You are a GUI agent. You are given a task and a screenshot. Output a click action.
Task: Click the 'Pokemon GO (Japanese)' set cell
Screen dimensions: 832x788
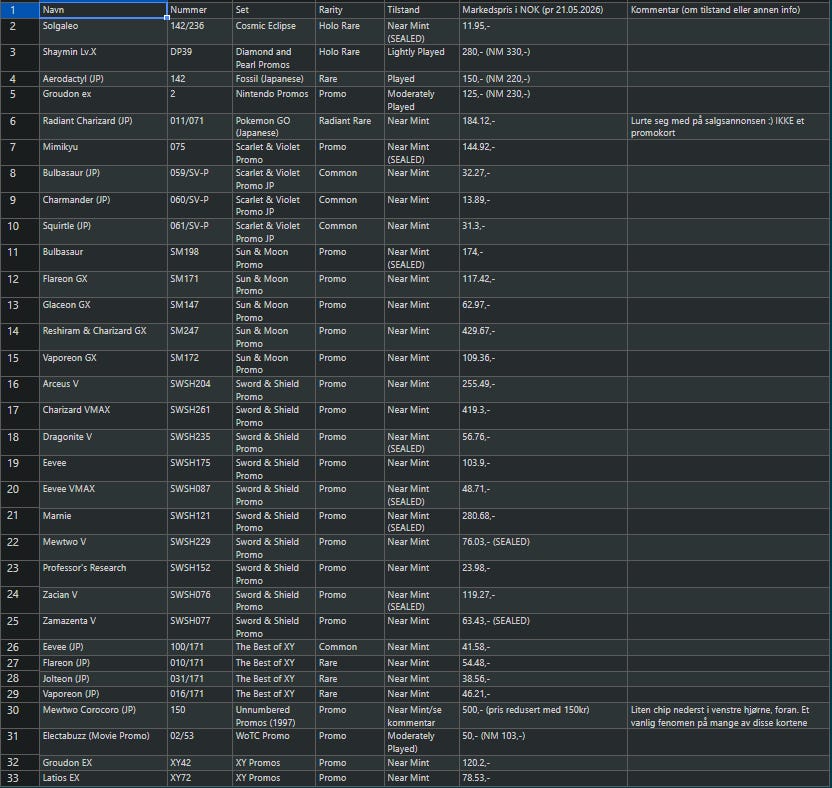tap(274, 126)
